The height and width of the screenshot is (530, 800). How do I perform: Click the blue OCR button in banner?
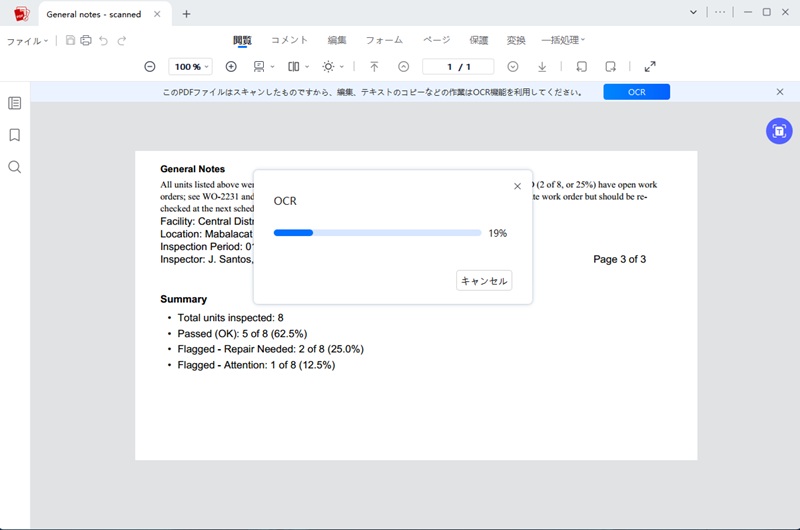tap(636, 92)
